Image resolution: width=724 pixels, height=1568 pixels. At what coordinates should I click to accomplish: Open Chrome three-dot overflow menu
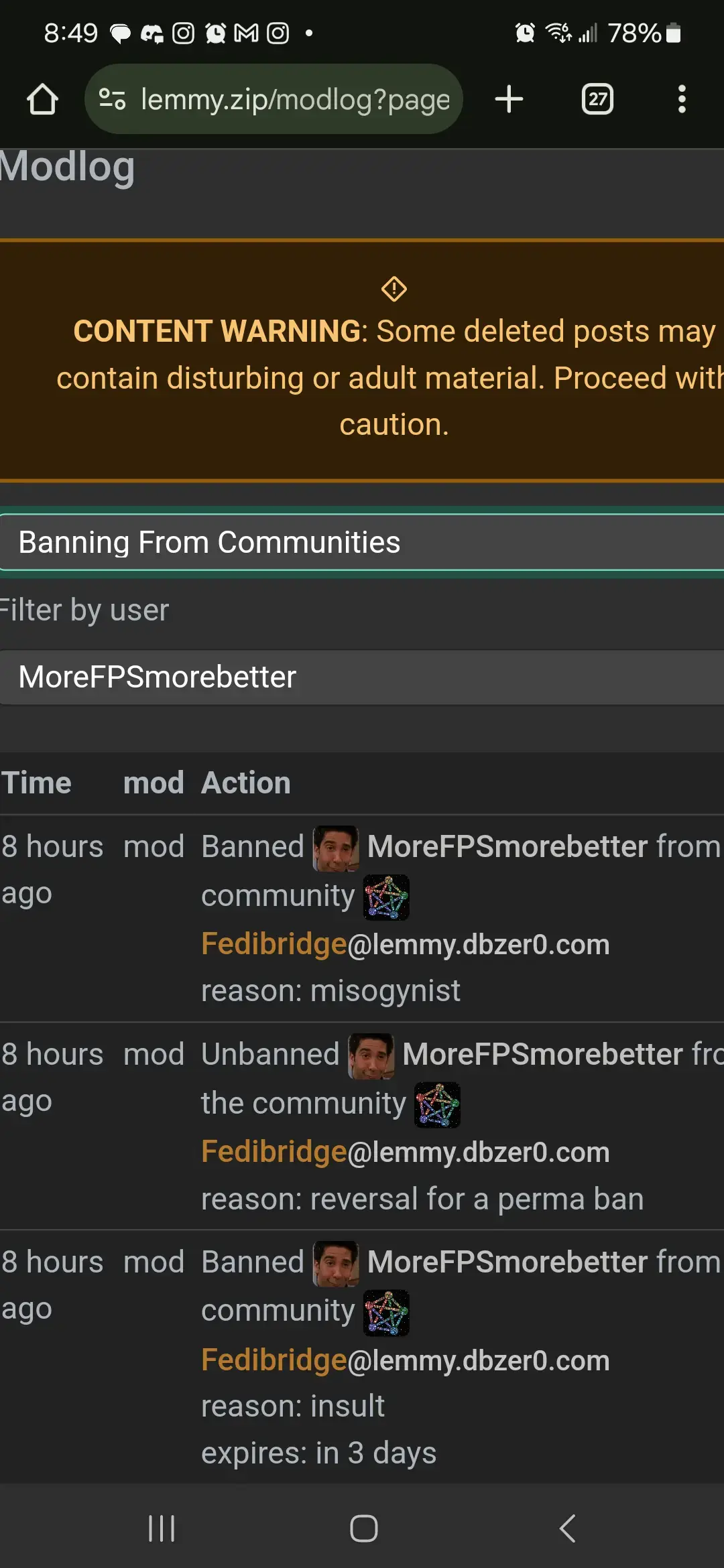click(x=682, y=99)
